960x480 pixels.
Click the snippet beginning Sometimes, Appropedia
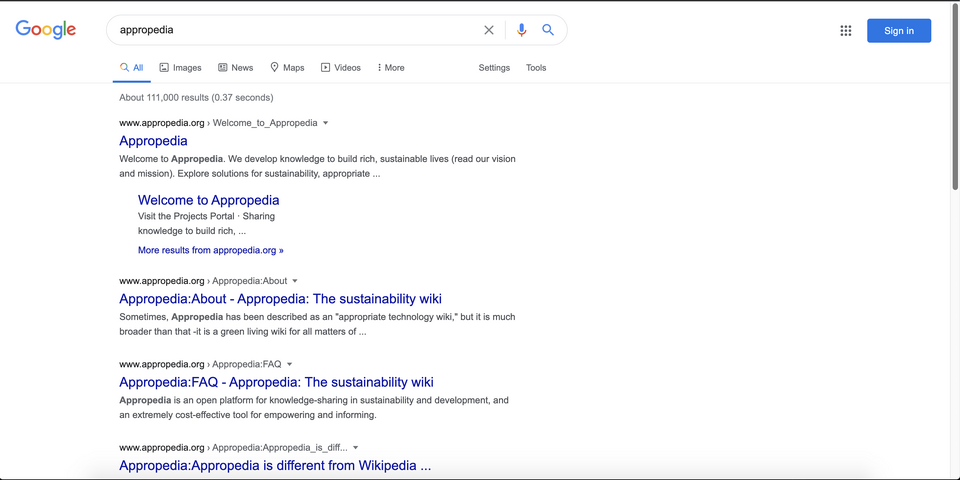coord(317,324)
